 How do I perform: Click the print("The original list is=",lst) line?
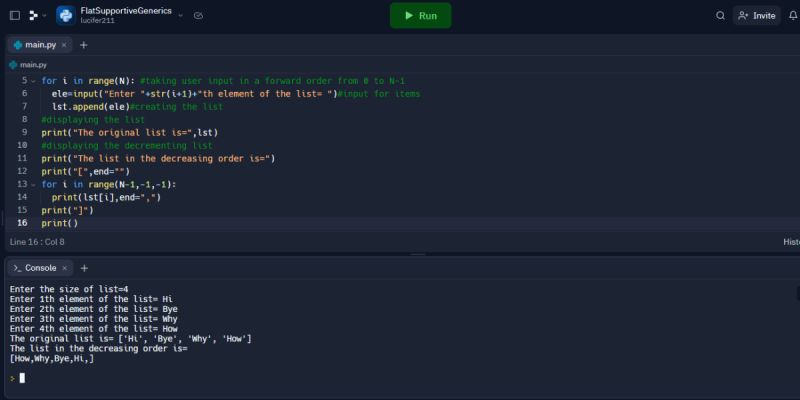coord(130,133)
